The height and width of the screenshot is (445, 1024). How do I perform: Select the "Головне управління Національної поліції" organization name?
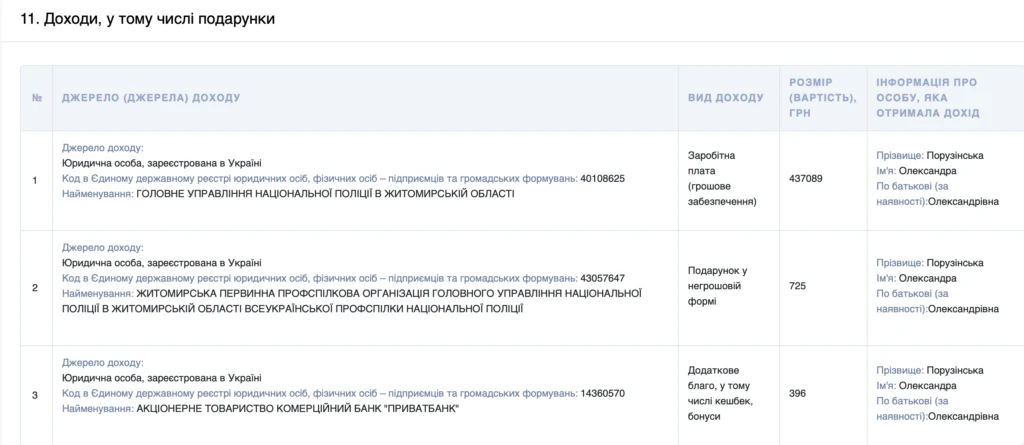(x=325, y=194)
